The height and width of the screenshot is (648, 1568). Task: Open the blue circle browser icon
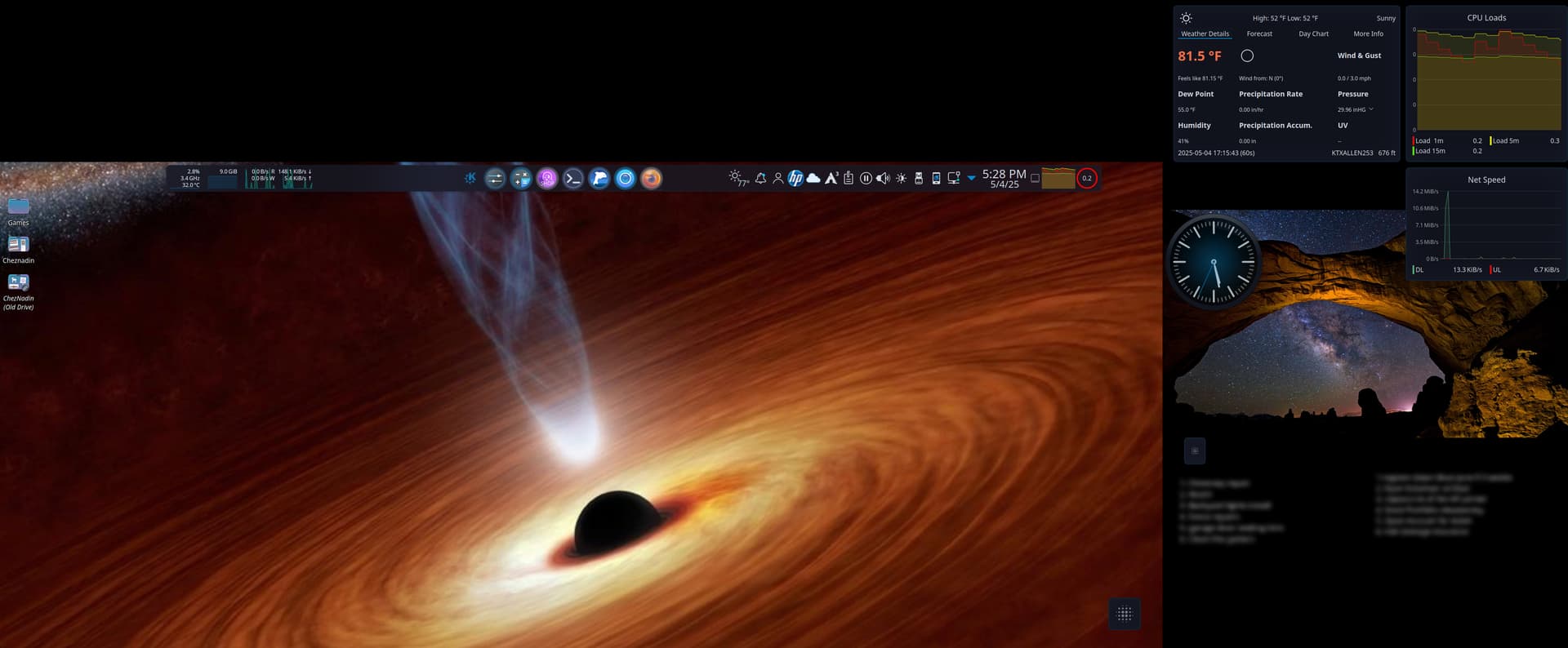tap(626, 178)
